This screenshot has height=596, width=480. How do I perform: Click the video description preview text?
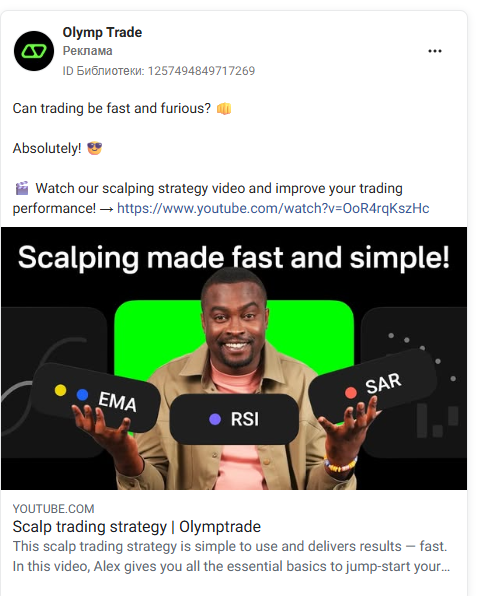pos(231,556)
